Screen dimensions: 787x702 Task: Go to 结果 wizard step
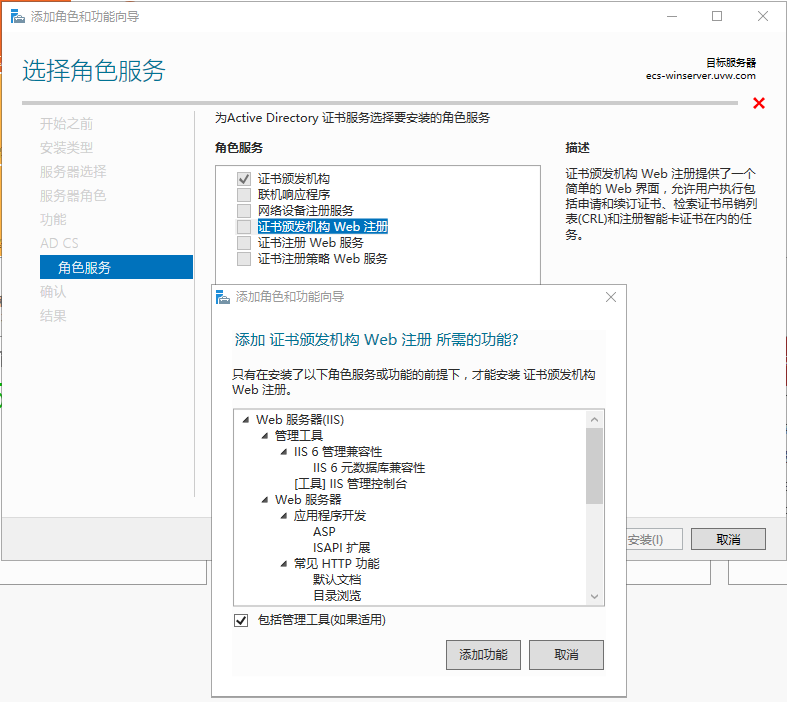click(x=53, y=316)
